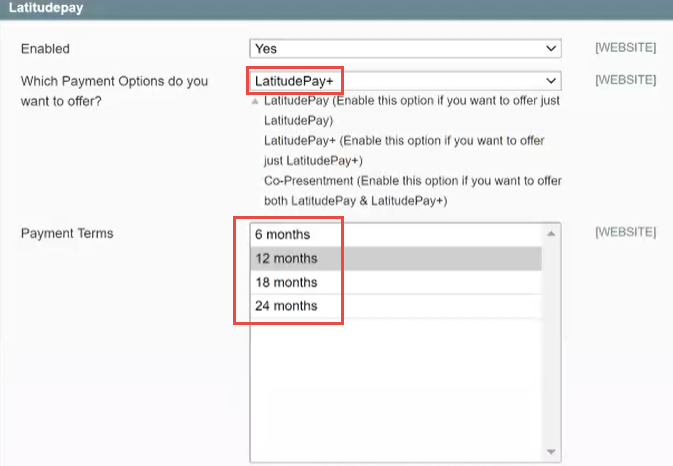Image resolution: width=673 pixels, height=466 pixels.
Task: Select 6 months payment term
Action: (x=396, y=234)
